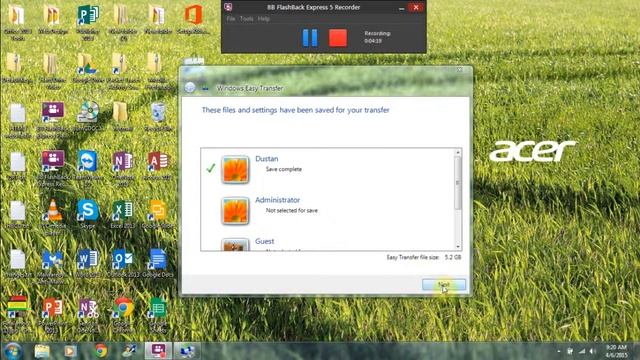Open the Access 2013 desktop shortcut
The height and width of the screenshot is (360, 640).
pyautogui.click(x=158, y=166)
